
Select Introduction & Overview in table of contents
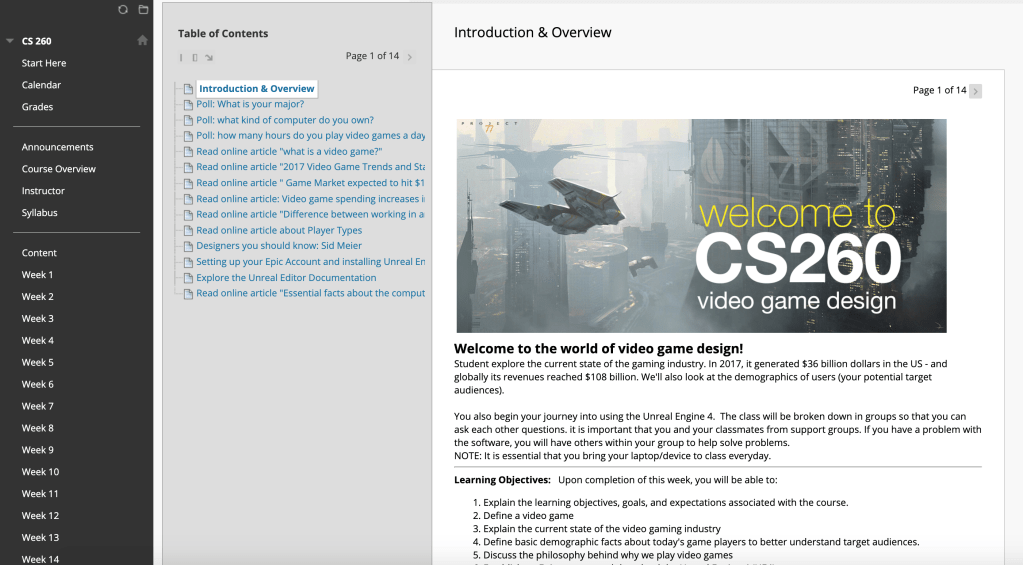pyautogui.click(x=256, y=89)
